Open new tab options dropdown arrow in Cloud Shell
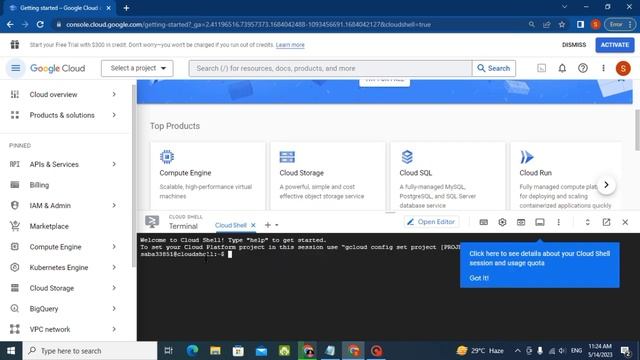The height and width of the screenshot is (360, 640). 277,225
